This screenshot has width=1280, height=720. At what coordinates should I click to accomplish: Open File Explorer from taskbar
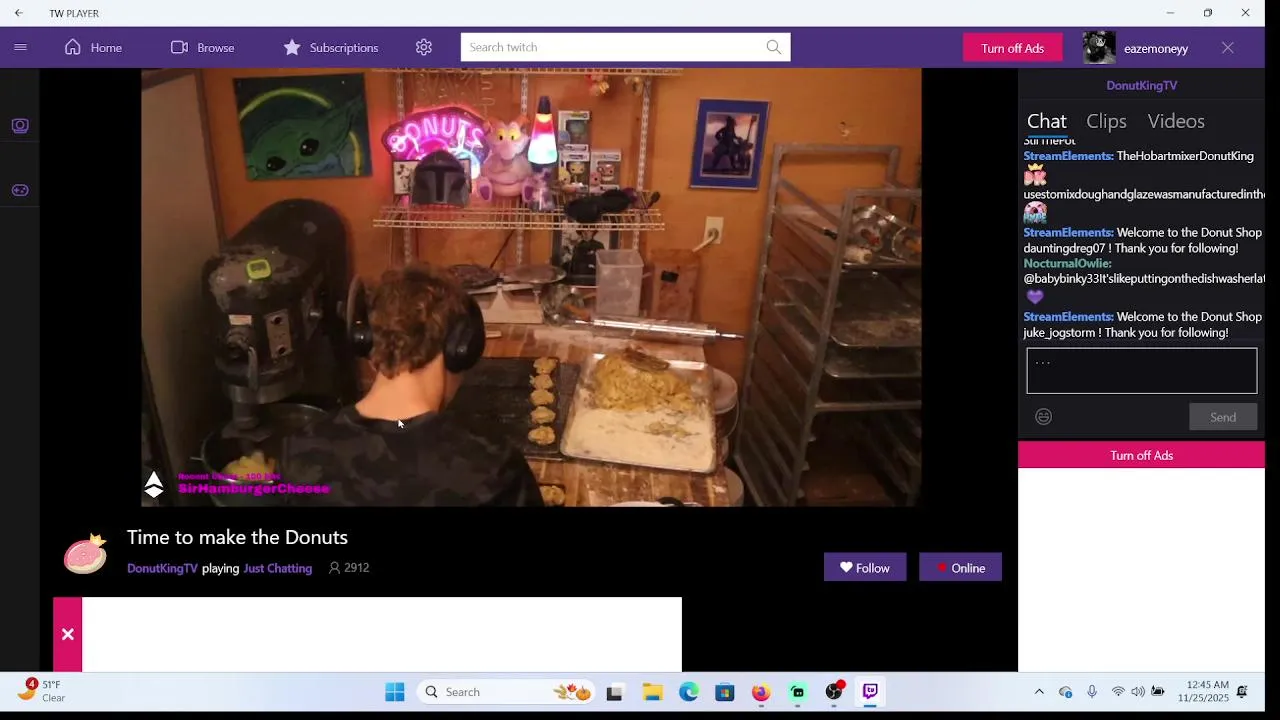(x=652, y=692)
